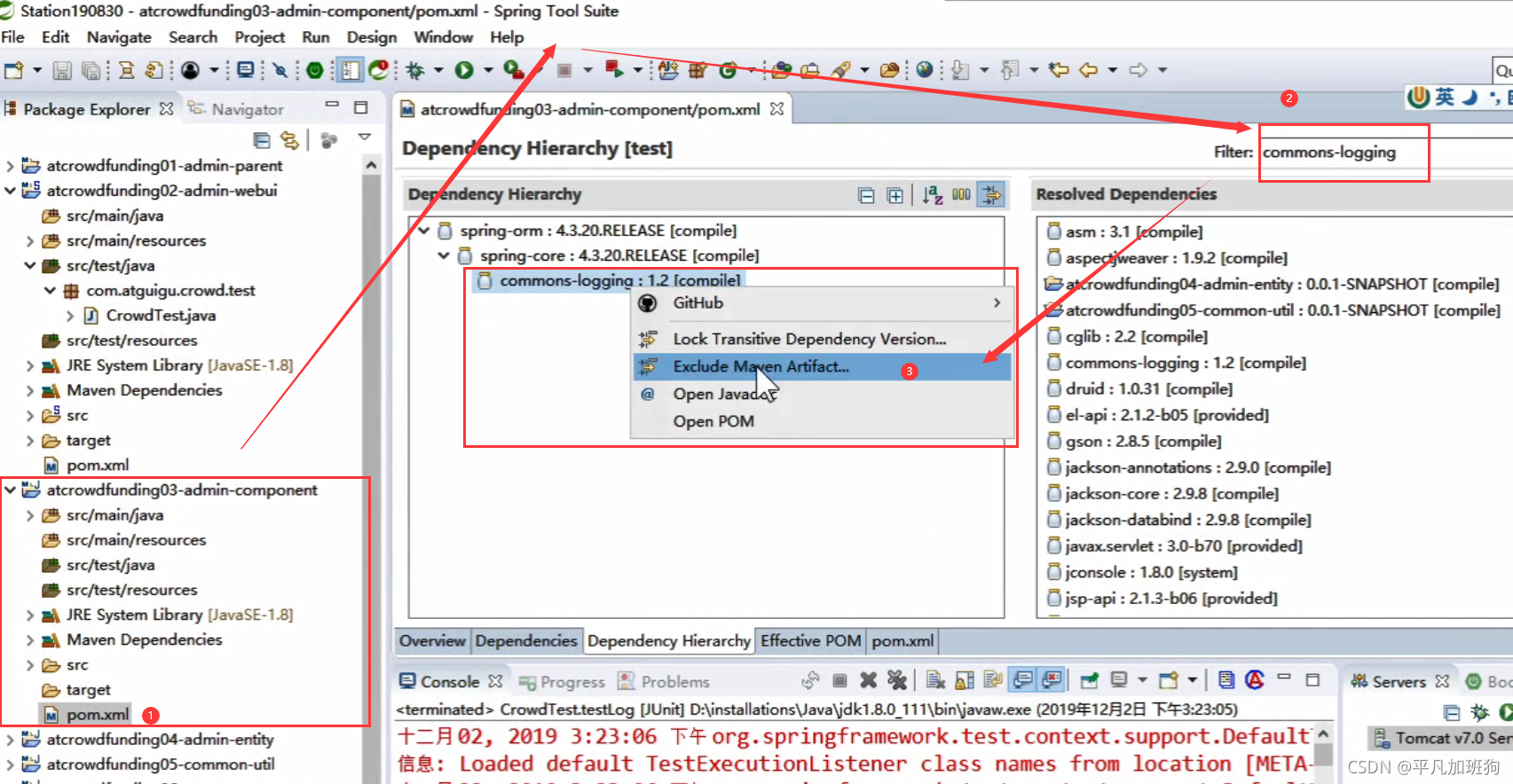Open the Navigate menu
The image size is (1513, 784).
[119, 37]
